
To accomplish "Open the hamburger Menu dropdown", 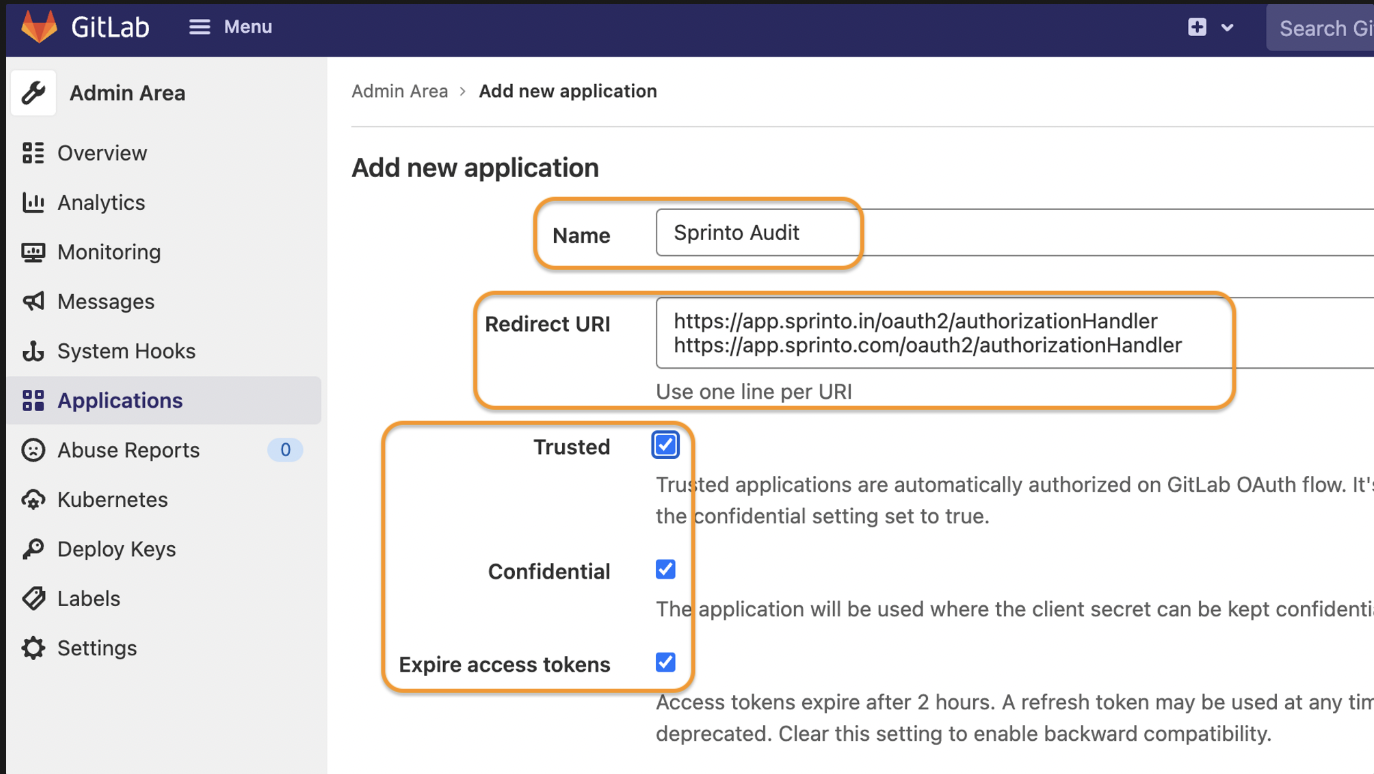I will (231, 27).
